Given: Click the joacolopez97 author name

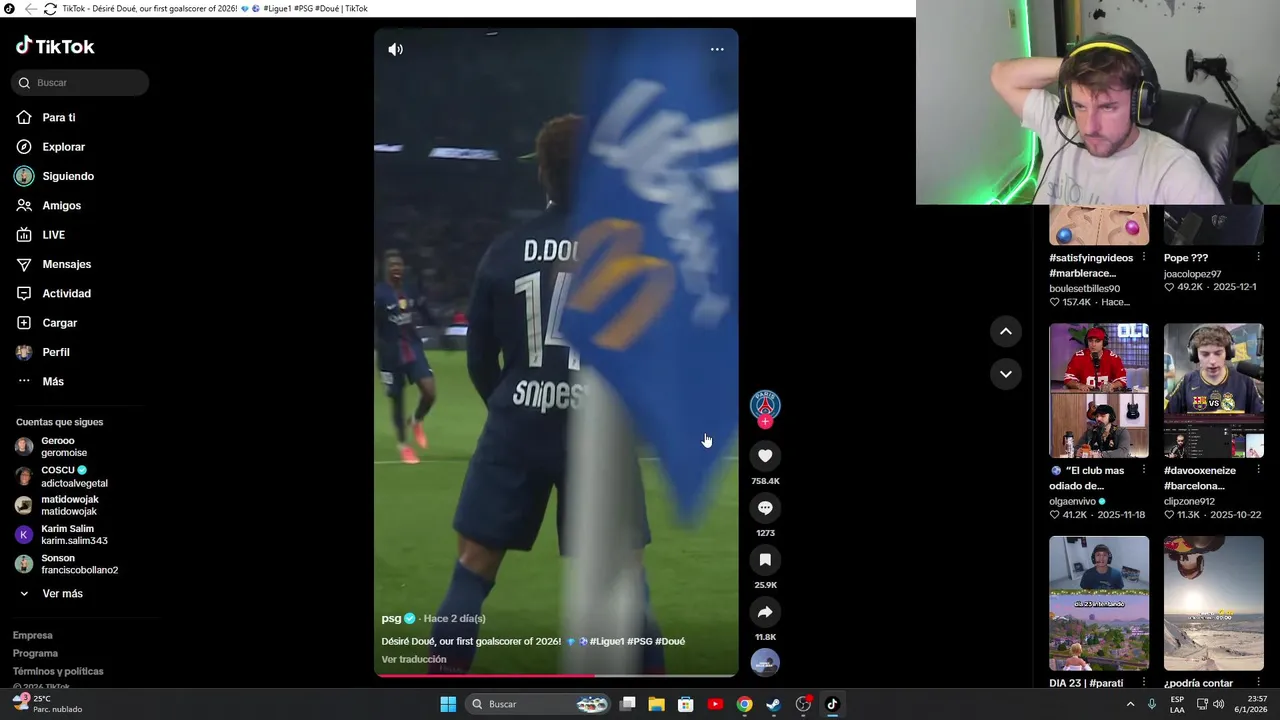Looking at the screenshot, I should (x=1192, y=274).
